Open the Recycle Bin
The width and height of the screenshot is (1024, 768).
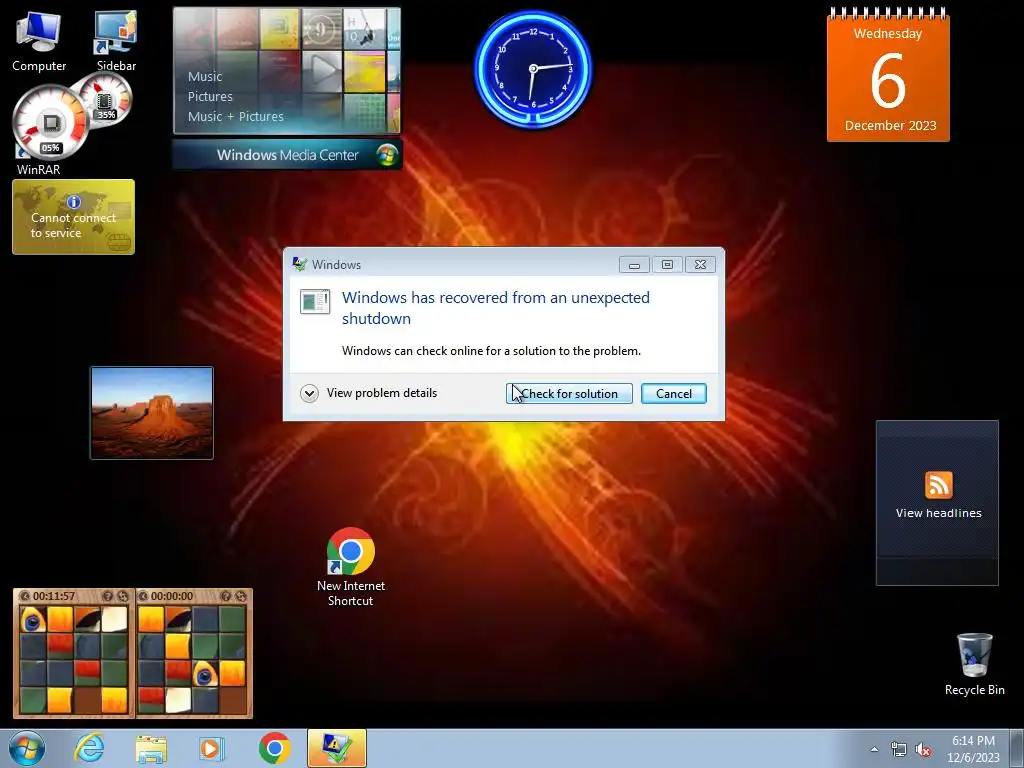pos(974,664)
